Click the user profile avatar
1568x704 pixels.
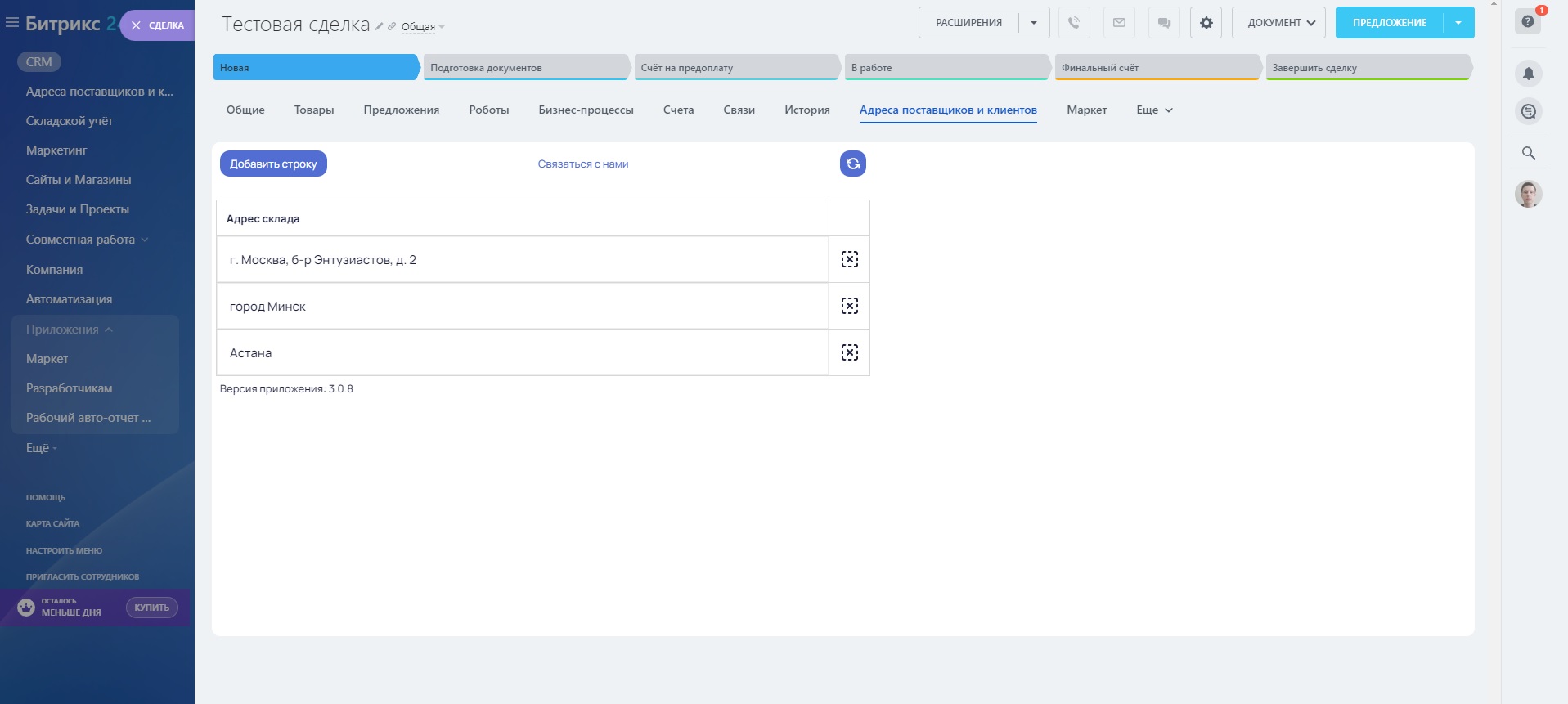1528,194
